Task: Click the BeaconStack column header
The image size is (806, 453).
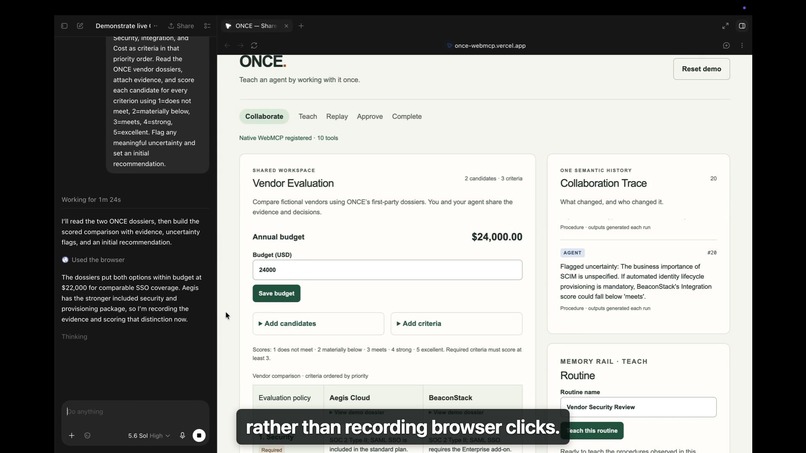Action: 450,397
